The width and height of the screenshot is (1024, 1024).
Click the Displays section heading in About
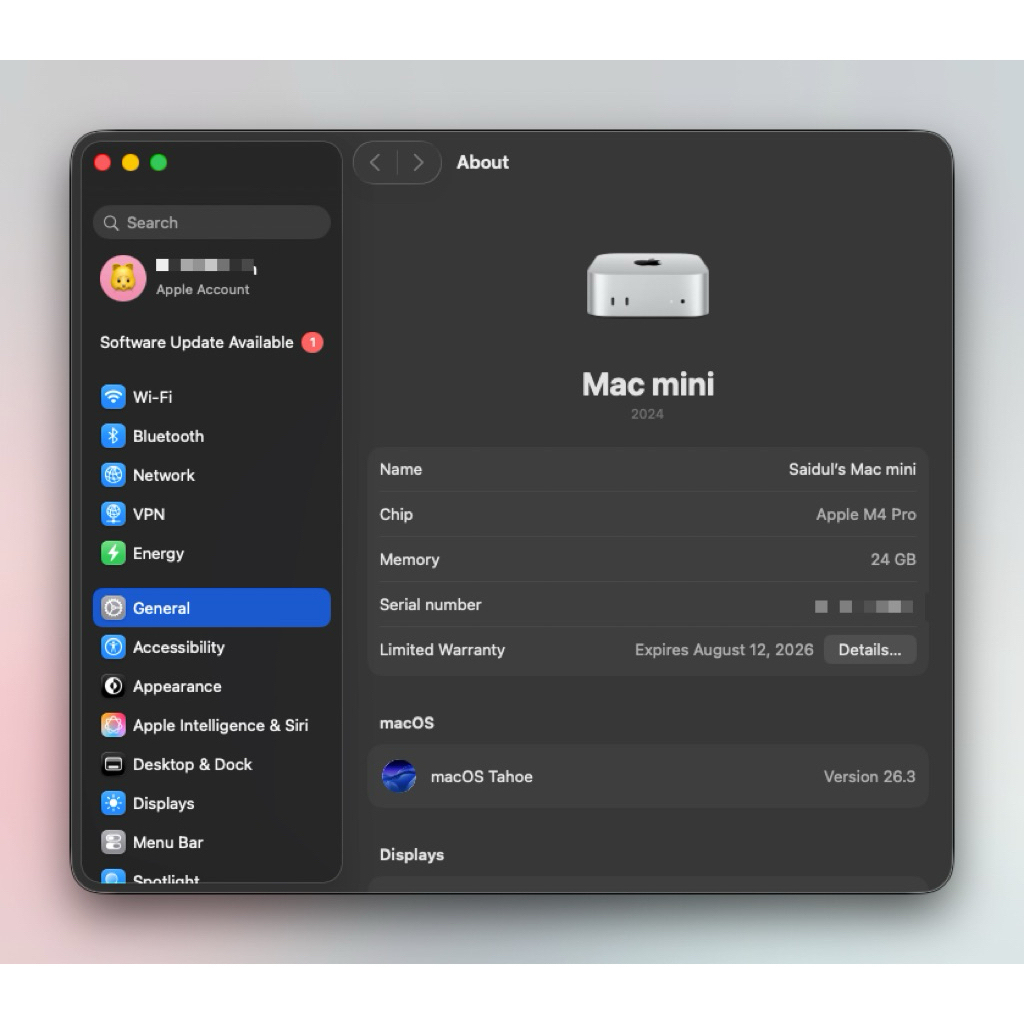(411, 855)
